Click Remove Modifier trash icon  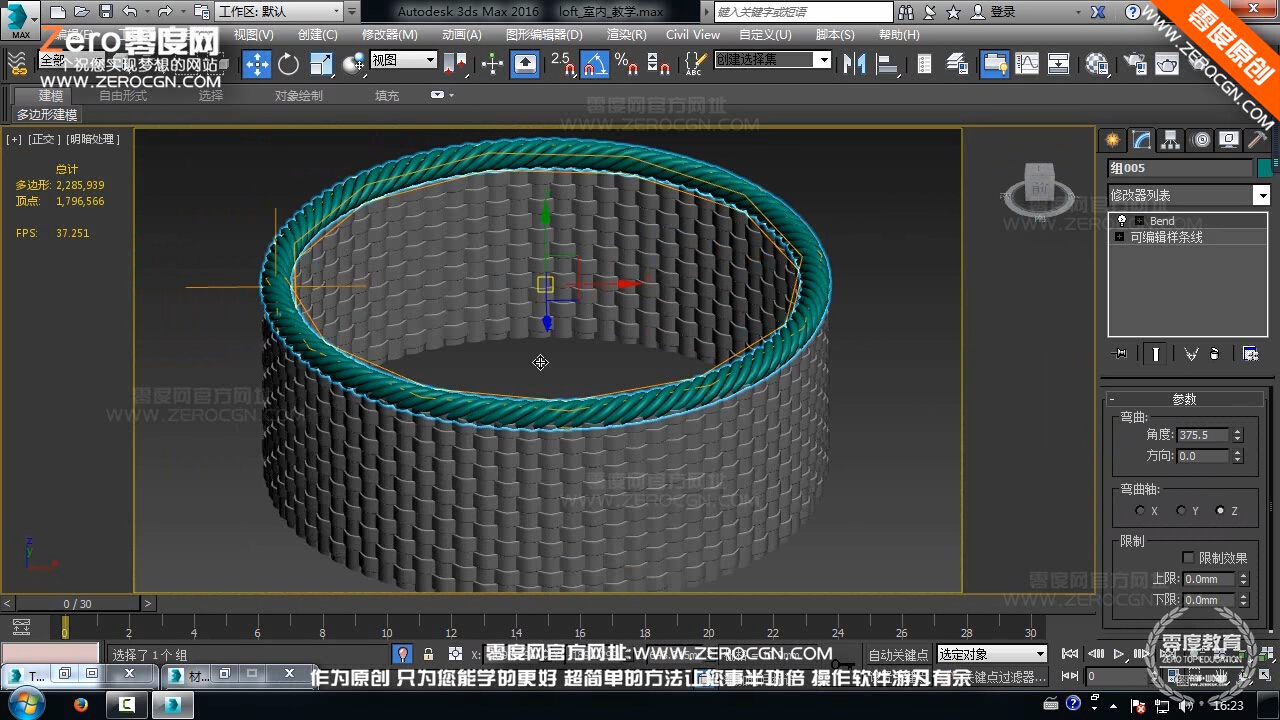(1214, 354)
